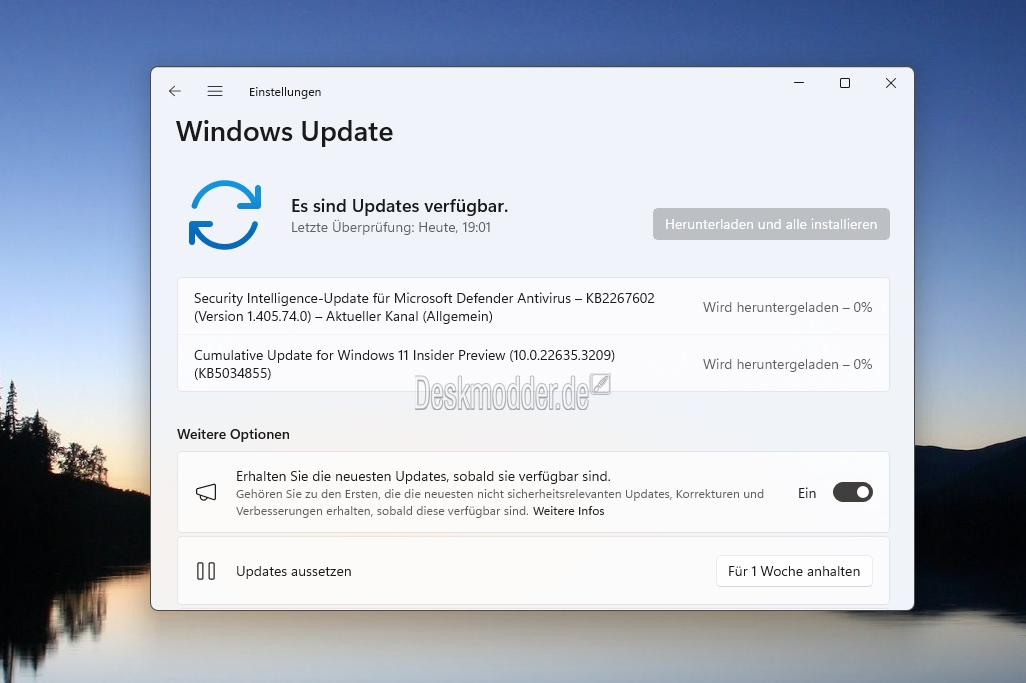Go back with the arrow icon
This screenshot has height=683, width=1026.
tap(175, 92)
